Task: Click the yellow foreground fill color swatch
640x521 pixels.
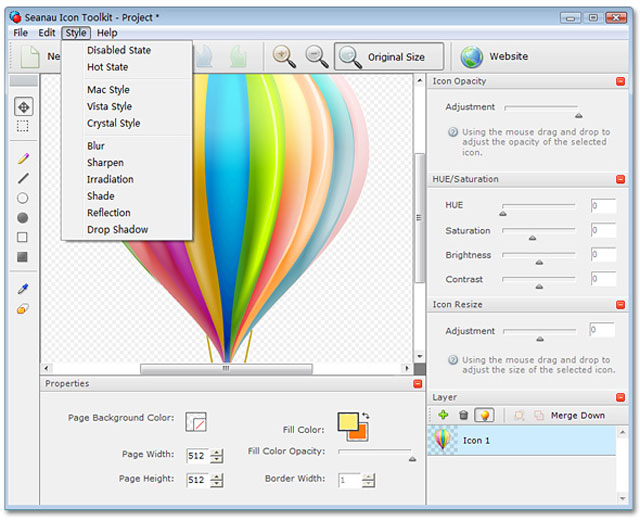Action: click(x=348, y=421)
